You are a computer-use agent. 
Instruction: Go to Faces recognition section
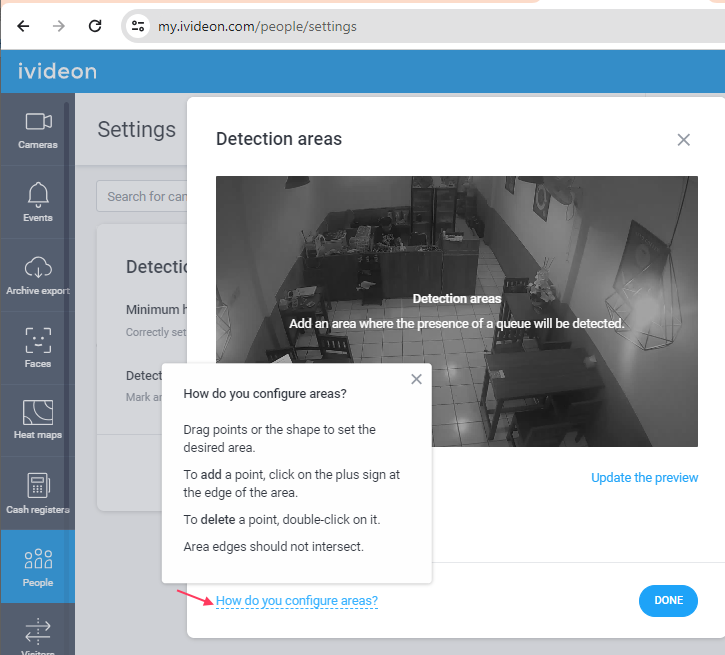tap(38, 348)
